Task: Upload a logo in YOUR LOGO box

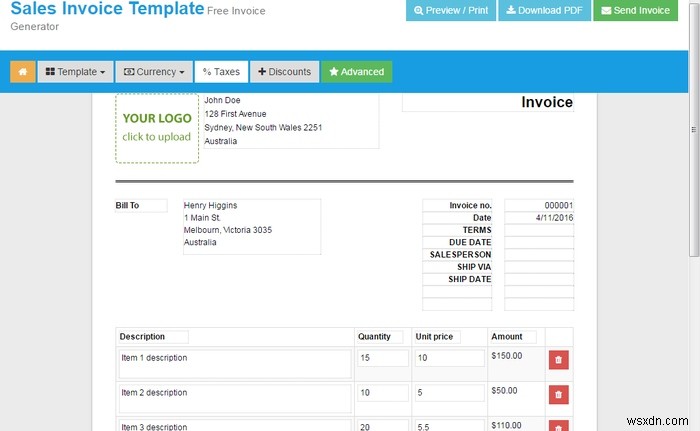Action: (157, 128)
